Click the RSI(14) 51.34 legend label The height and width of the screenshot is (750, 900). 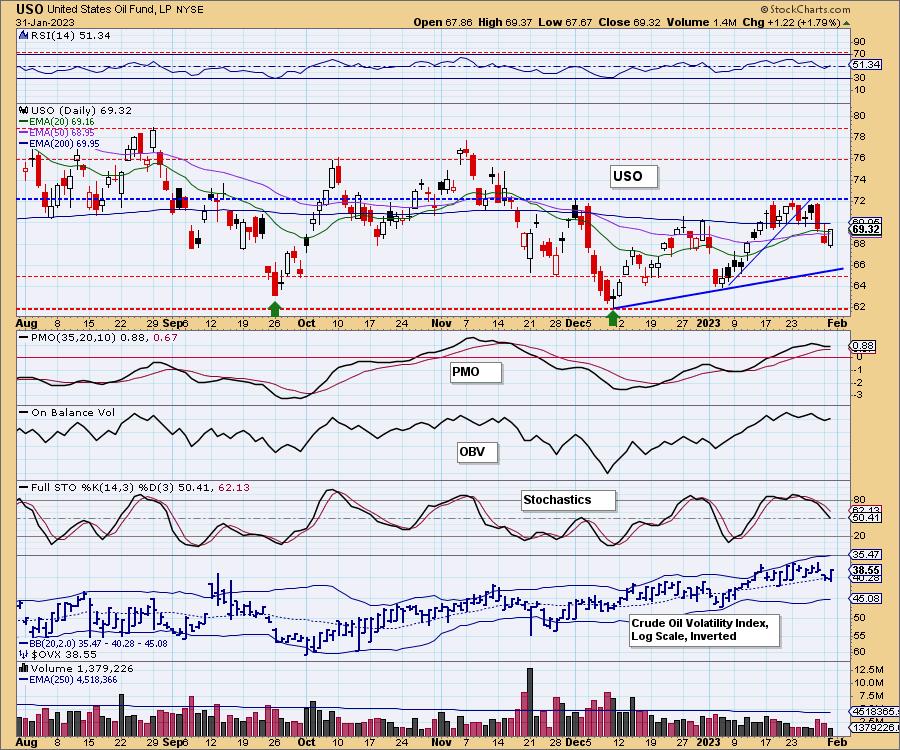[70, 36]
